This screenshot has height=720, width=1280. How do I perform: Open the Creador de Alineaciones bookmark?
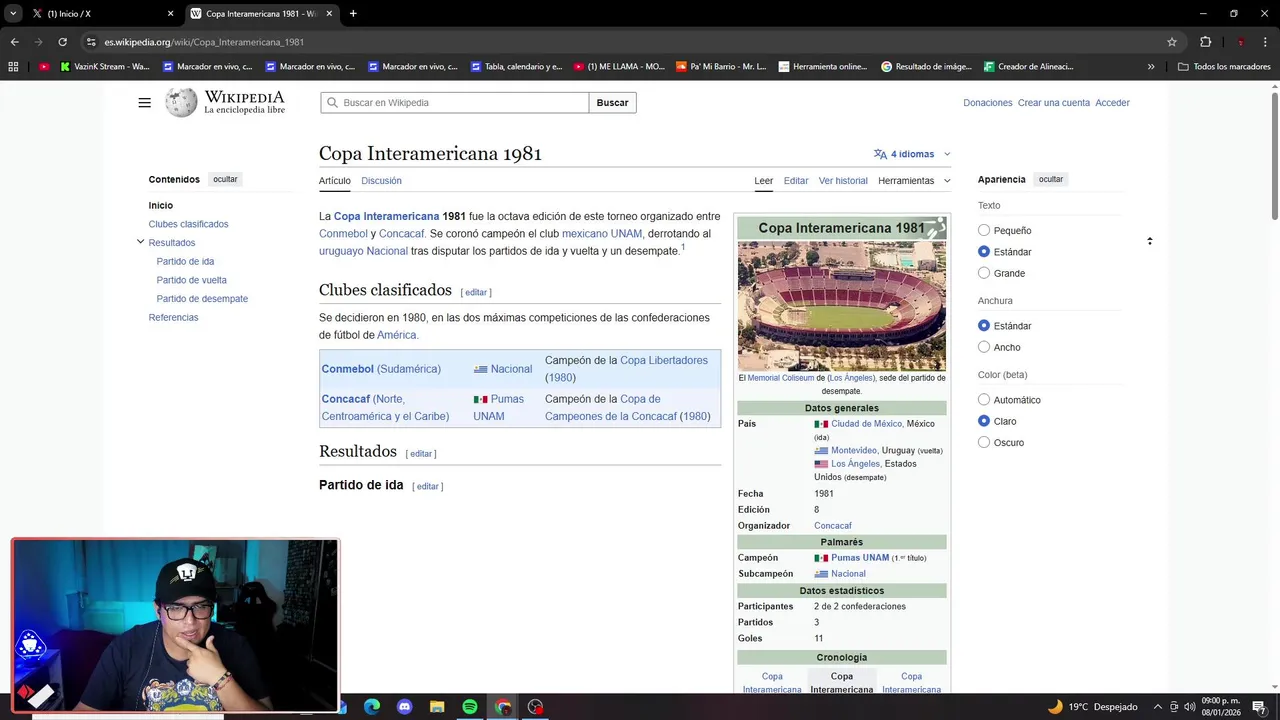pyautogui.click(x=1029, y=67)
